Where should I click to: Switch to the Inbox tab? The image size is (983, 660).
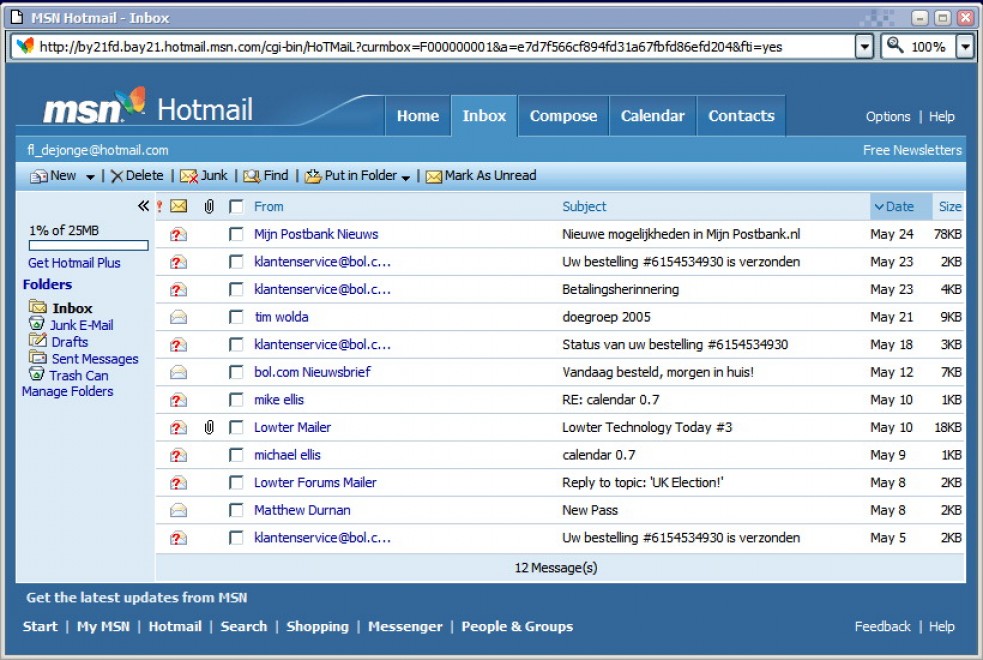tap(484, 116)
